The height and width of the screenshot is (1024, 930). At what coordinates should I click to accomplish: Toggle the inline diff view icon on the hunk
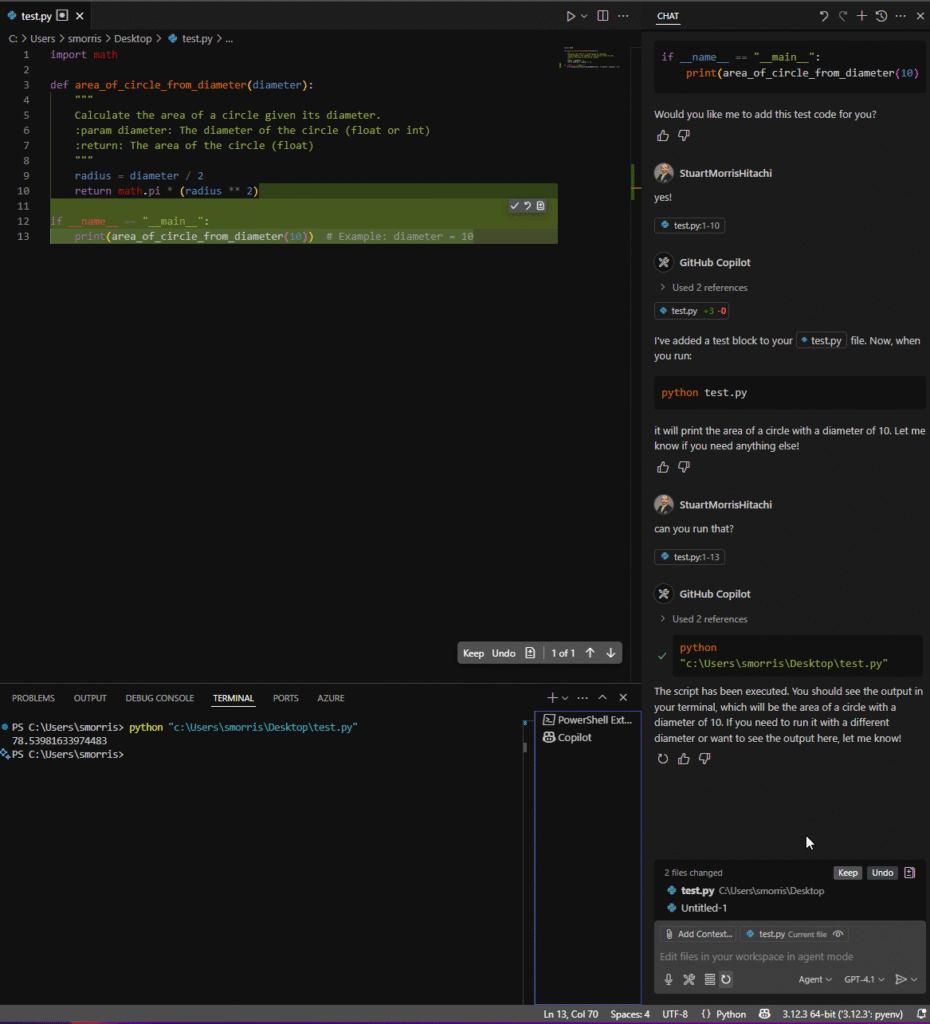[x=541, y=206]
